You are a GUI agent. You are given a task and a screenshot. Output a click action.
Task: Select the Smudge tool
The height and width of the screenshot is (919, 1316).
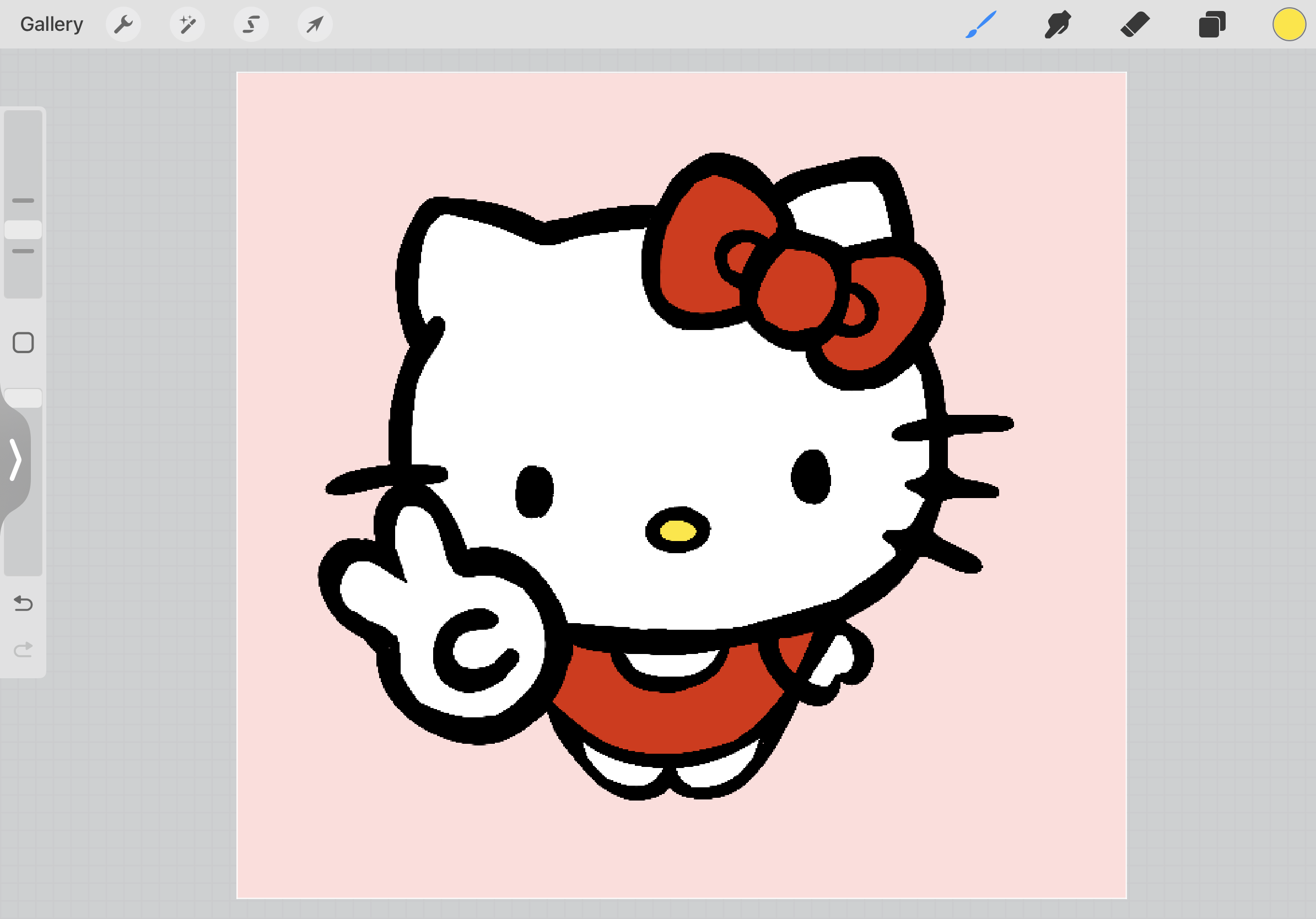[x=1058, y=24]
